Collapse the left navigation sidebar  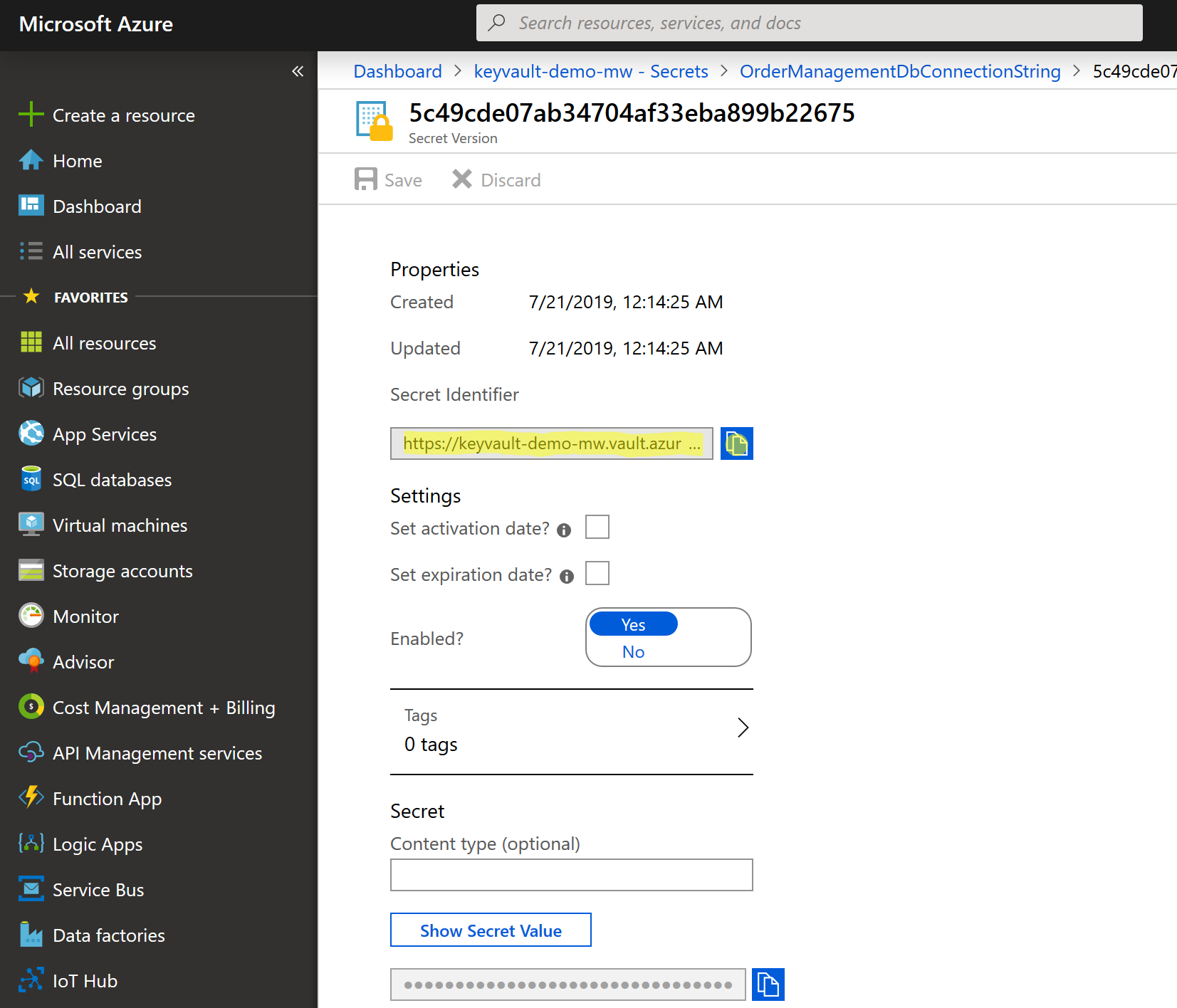pos(298,70)
